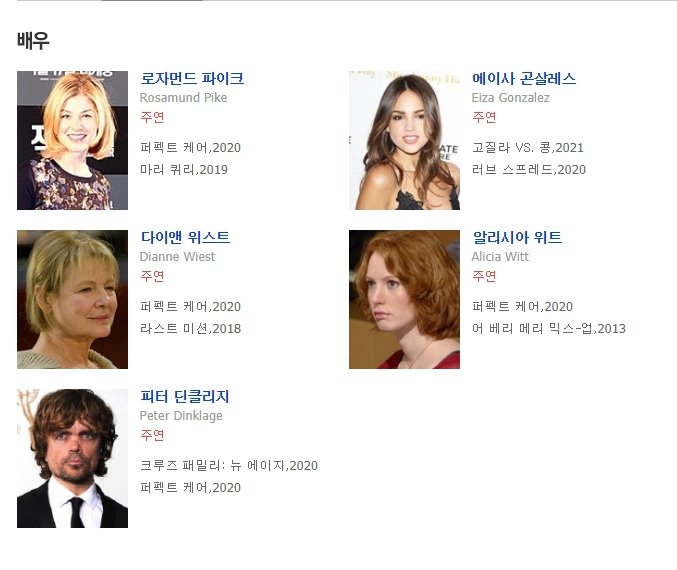Select the English name Rosamund Pike
Viewport: 677px width, 570px height.
tap(183, 98)
